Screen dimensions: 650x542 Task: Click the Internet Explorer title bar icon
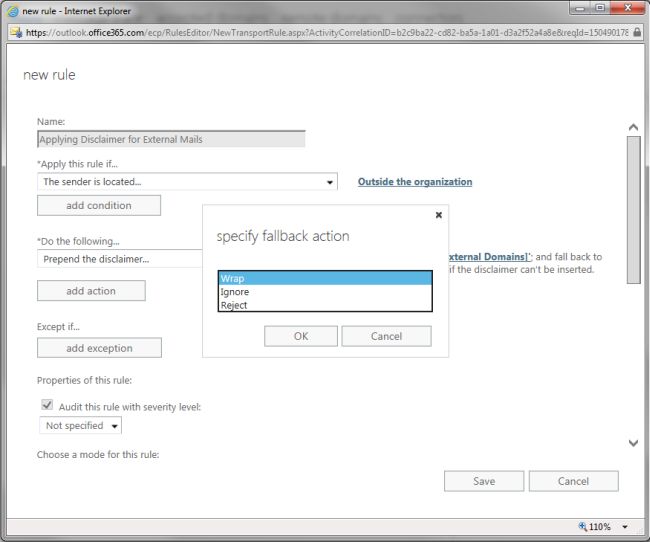tap(13, 11)
